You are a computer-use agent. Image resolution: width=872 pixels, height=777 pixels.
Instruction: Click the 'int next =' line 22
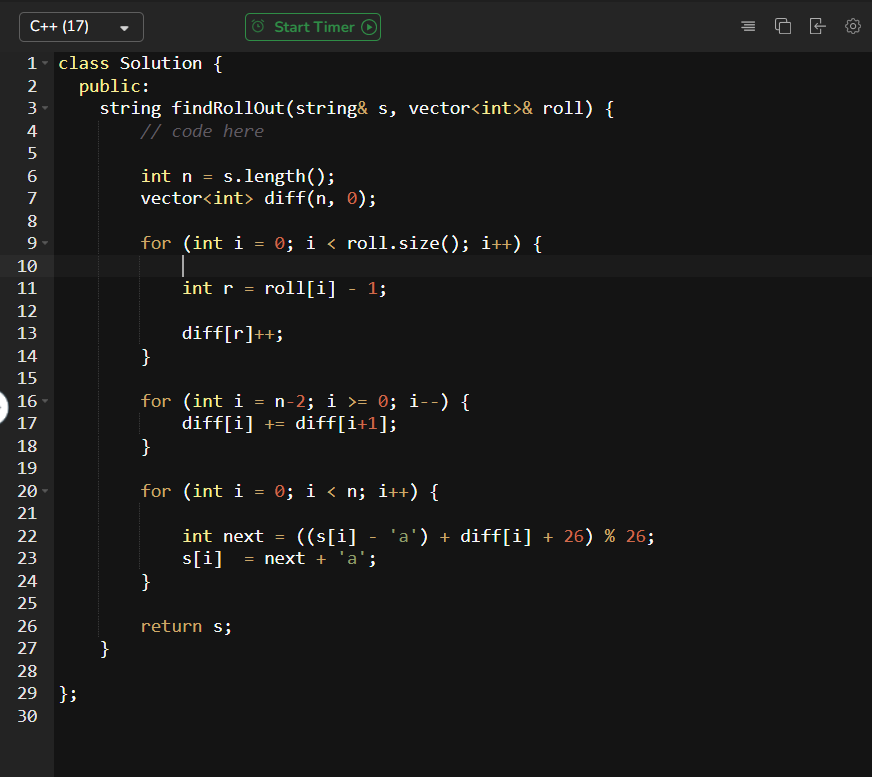(x=418, y=536)
